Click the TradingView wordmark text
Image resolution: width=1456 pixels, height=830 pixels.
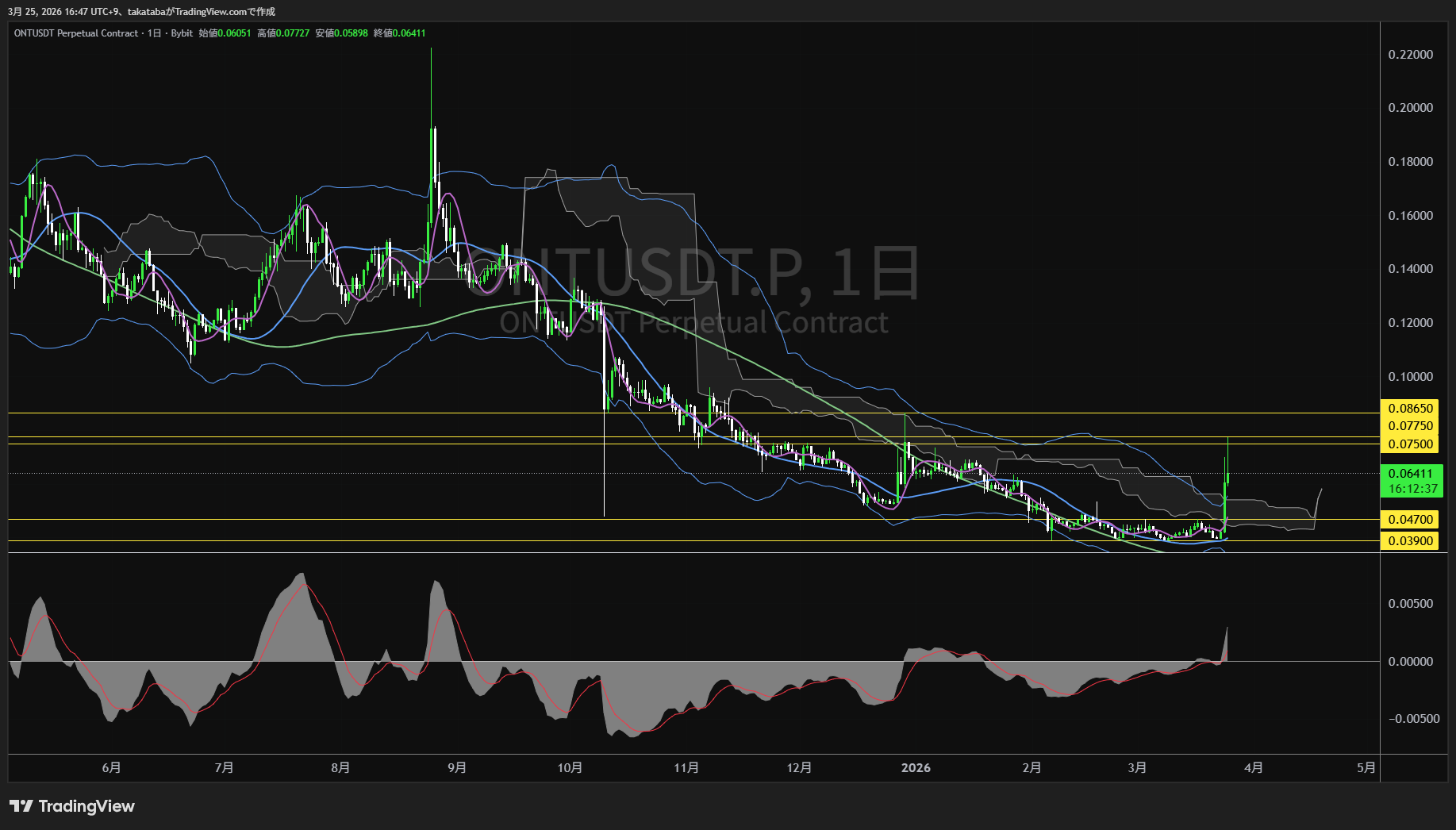point(86,806)
